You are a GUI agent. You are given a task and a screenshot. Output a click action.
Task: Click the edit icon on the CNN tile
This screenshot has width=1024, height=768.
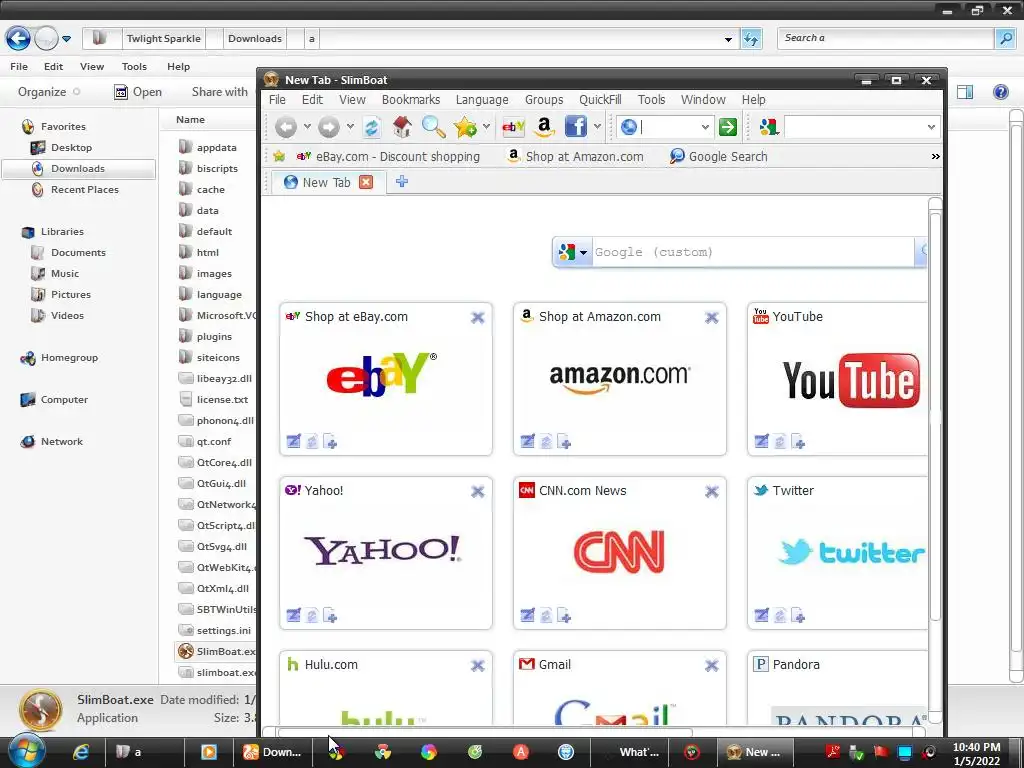coord(528,615)
